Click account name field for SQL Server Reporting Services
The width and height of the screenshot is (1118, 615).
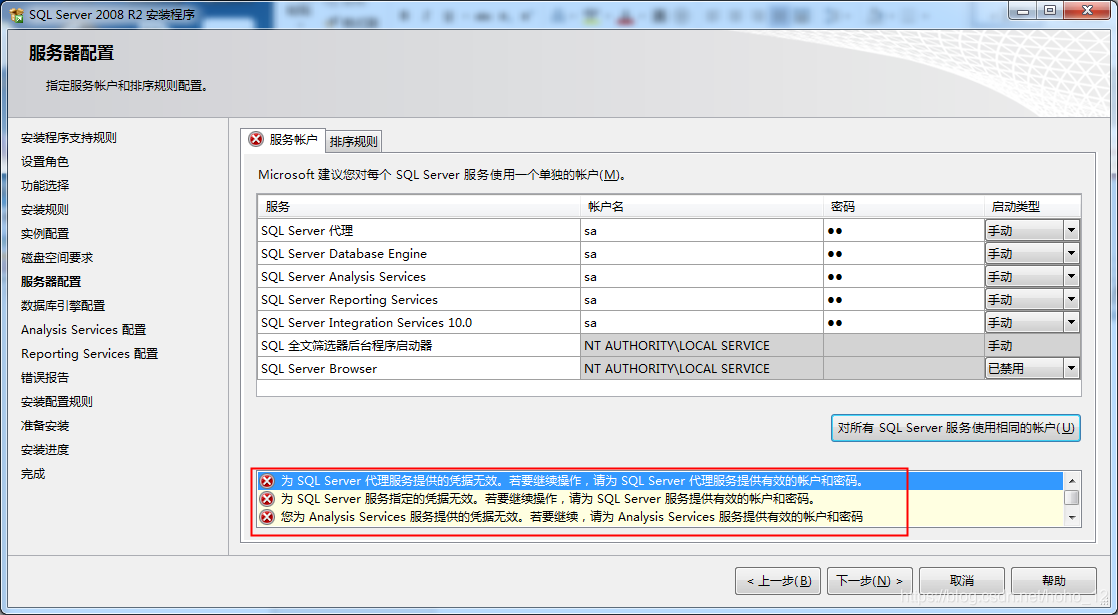(702, 299)
